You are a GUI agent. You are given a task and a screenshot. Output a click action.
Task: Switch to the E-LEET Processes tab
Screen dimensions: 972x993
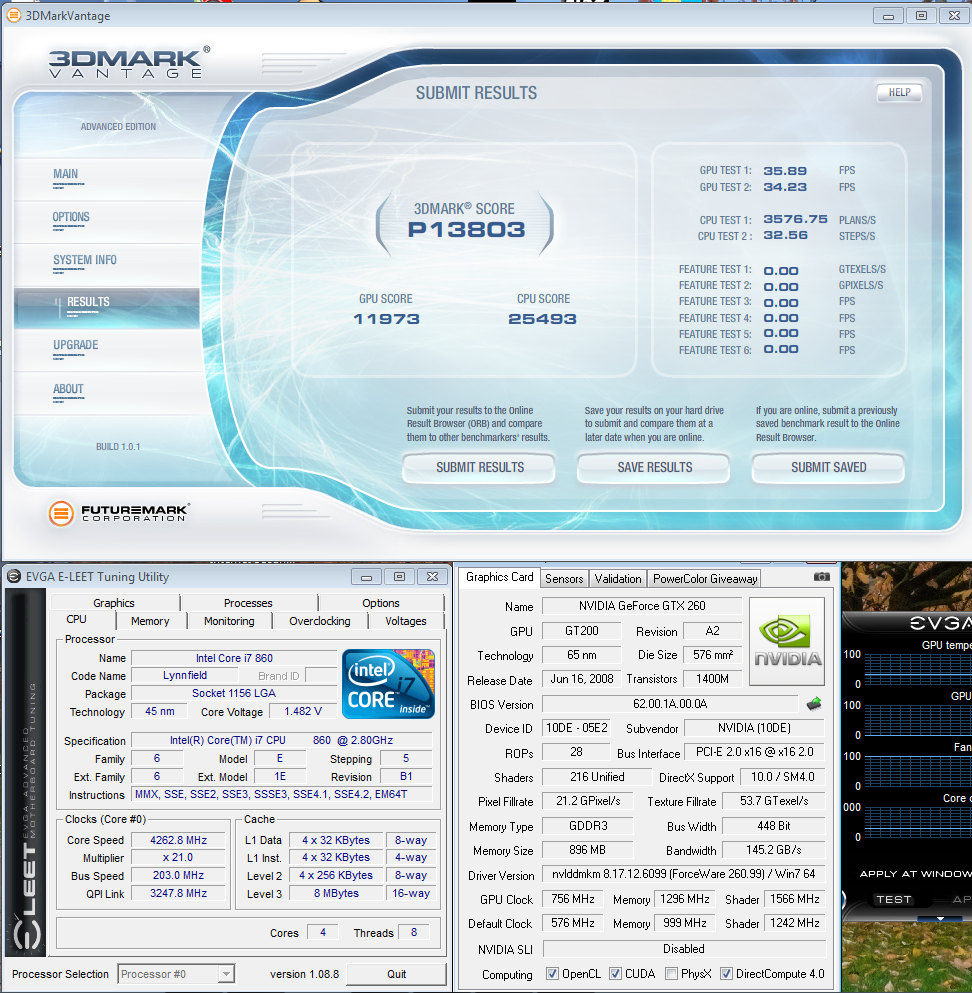(248, 603)
